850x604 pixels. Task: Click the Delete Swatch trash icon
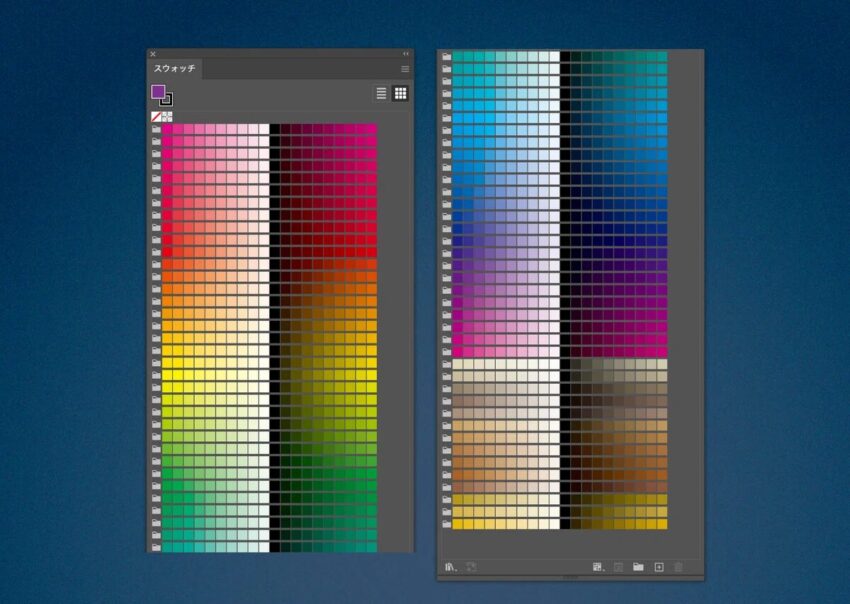coord(678,567)
